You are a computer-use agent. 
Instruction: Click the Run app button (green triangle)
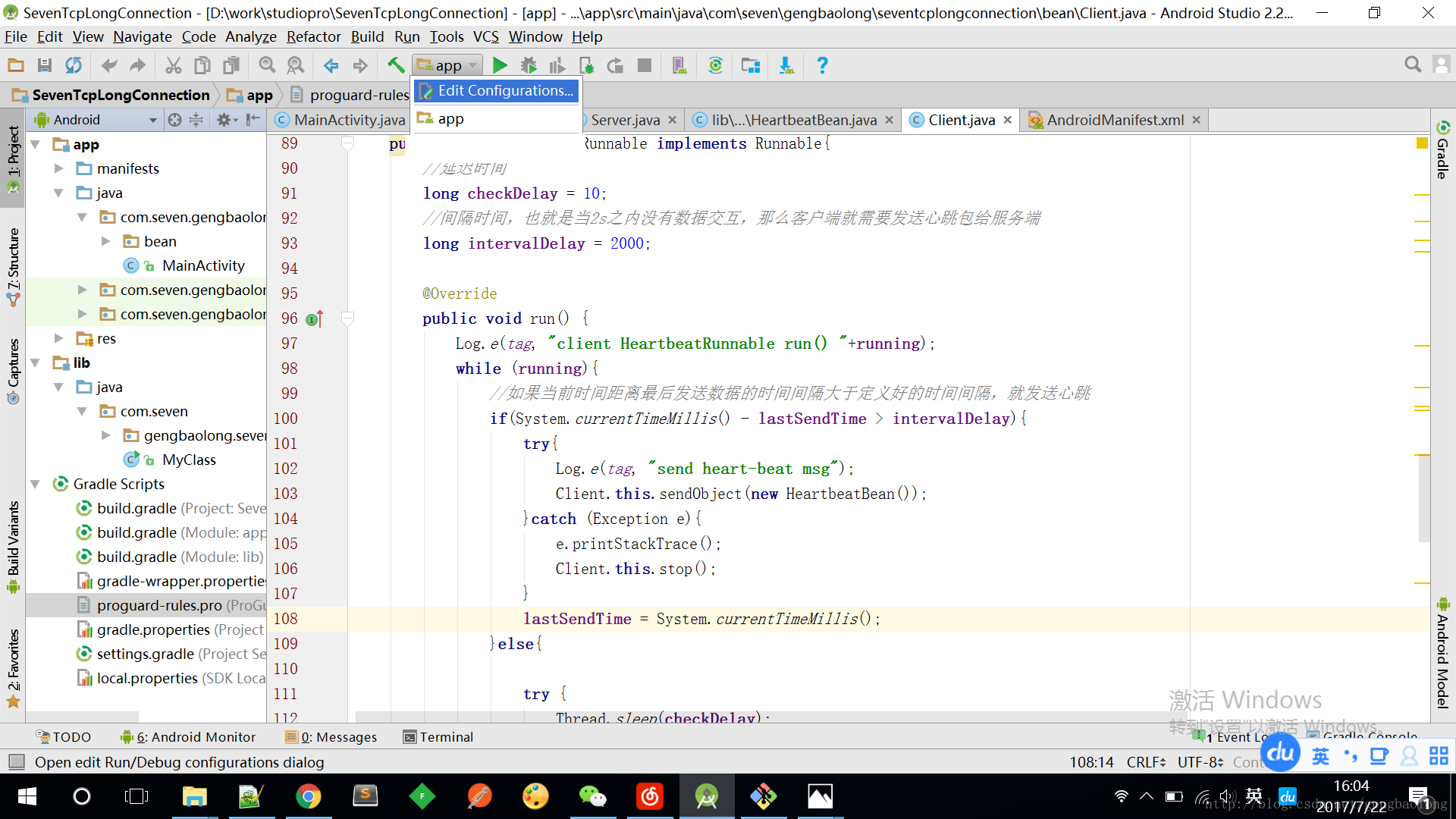coord(499,64)
